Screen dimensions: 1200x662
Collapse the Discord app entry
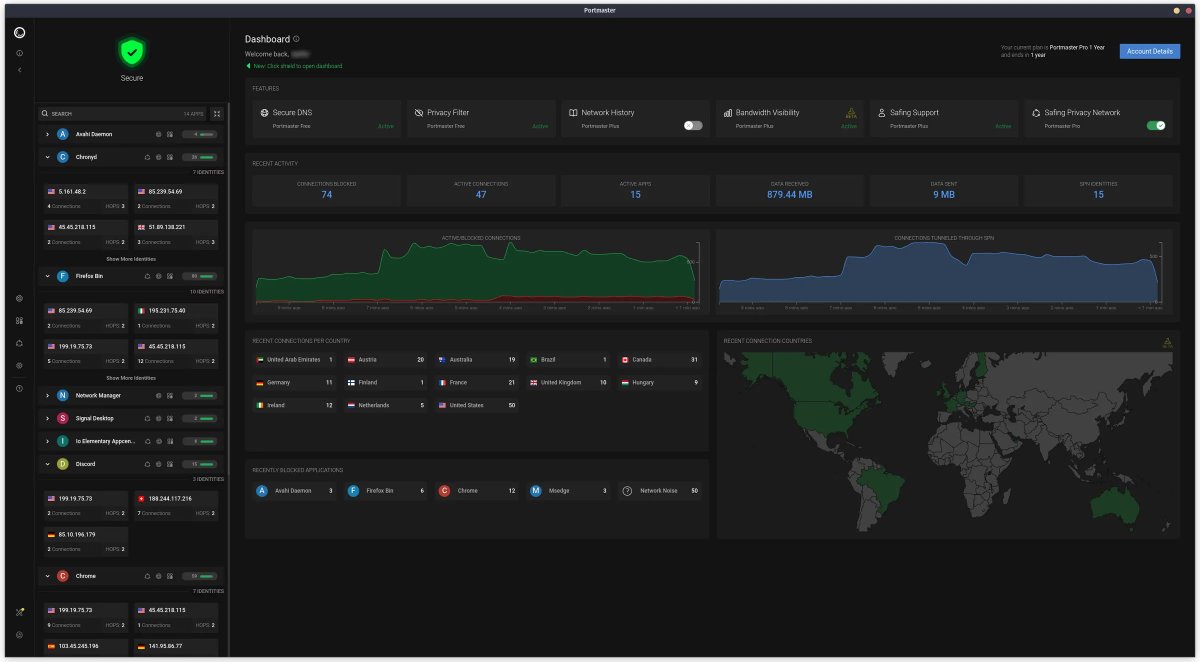tap(47, 464)
